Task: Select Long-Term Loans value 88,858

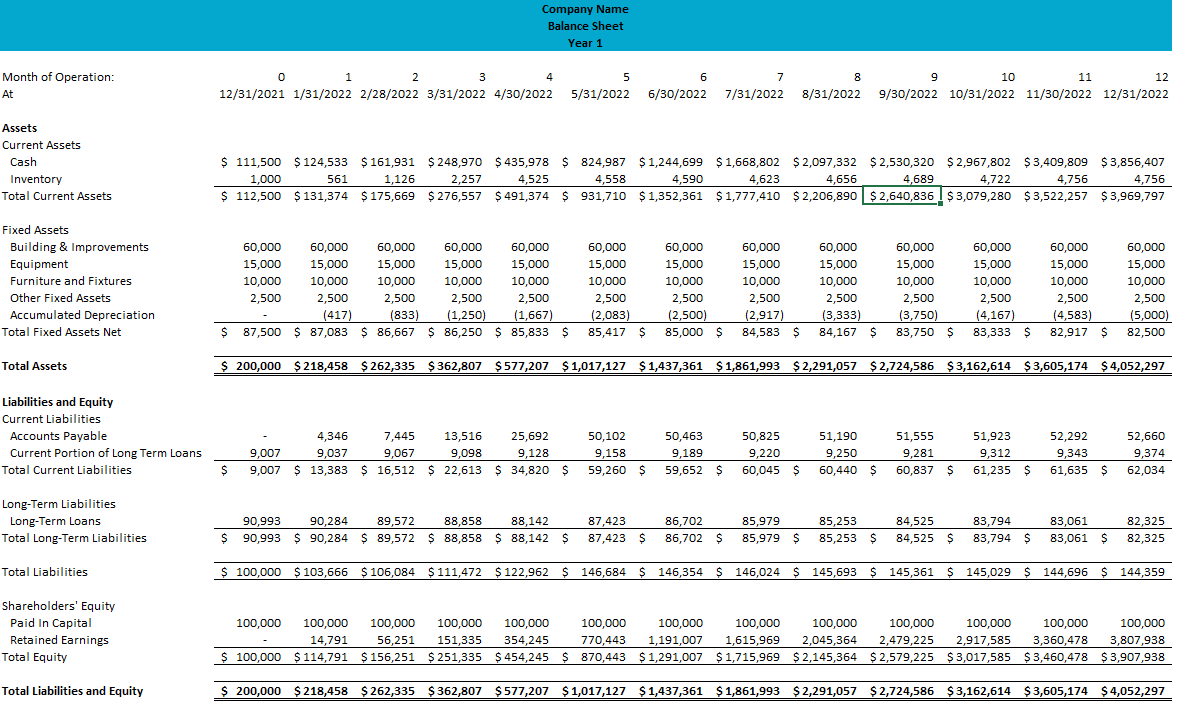Action: tap(462, 521)
